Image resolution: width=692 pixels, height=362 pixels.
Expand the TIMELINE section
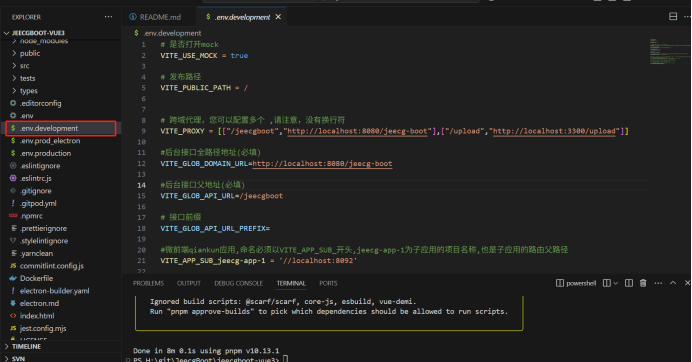point(26,347)
